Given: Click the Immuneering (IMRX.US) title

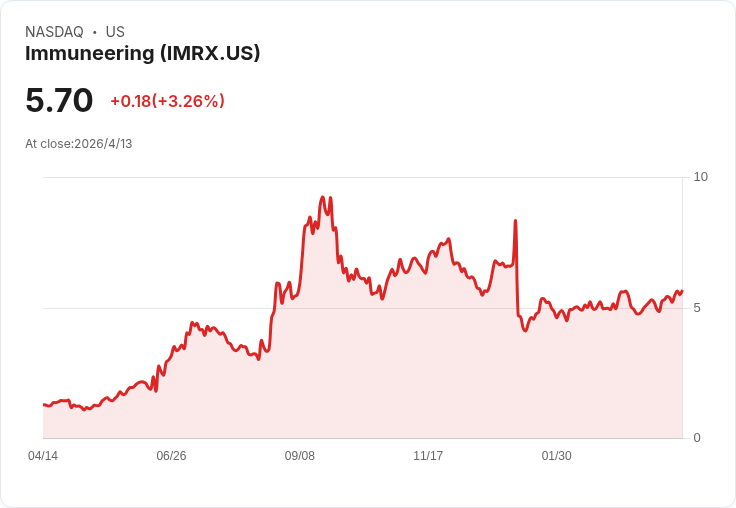Looking at the screenshot, I should [142, 53].
